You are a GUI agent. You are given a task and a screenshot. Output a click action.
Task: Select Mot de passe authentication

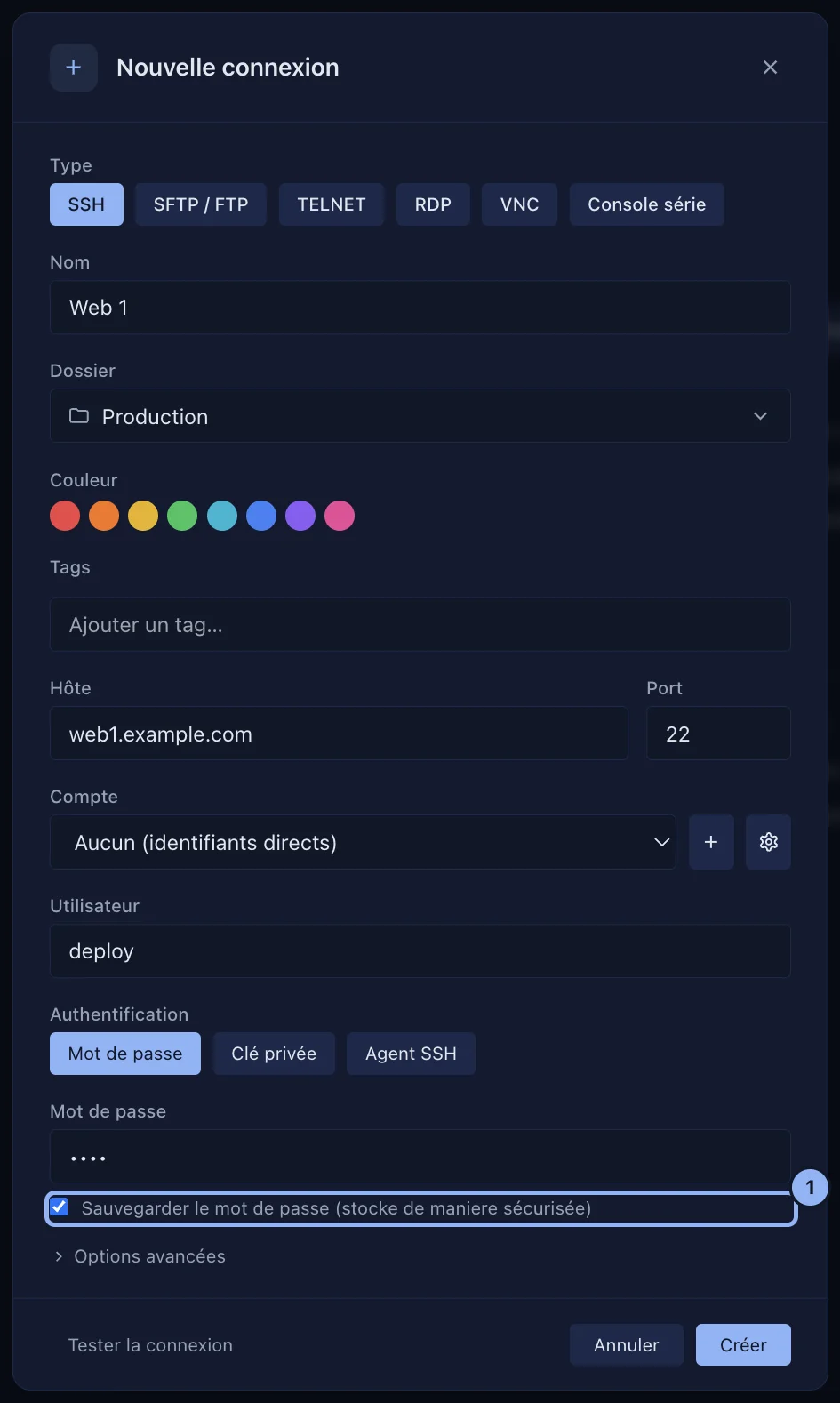click(x=125, y=1054)
